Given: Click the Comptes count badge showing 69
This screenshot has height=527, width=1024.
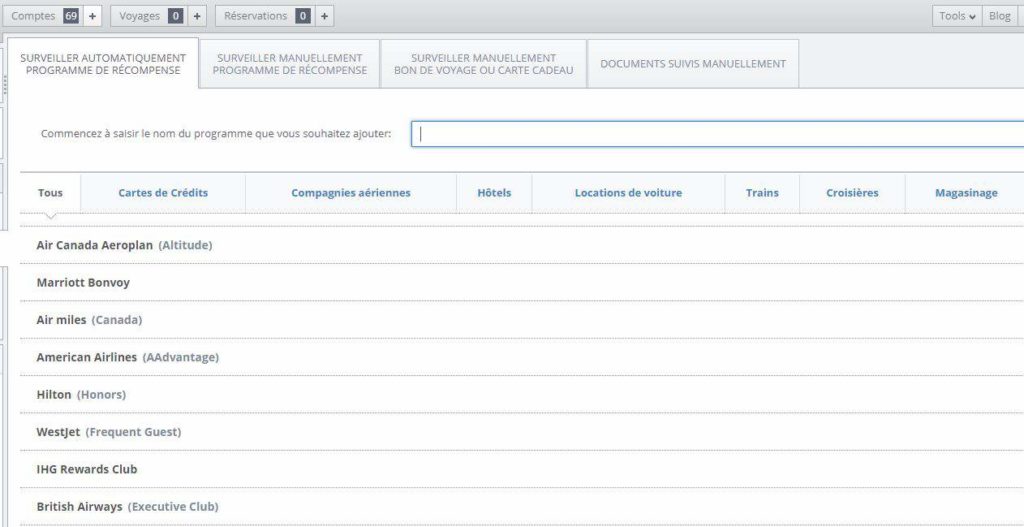Looking at the screenshot, I should 71,16.
